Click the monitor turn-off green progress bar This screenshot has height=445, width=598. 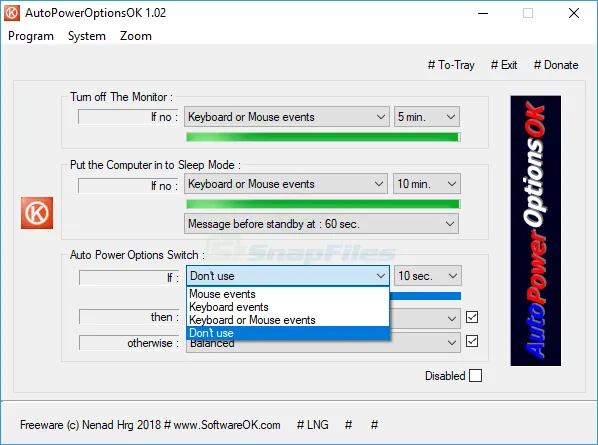point(323,137)
